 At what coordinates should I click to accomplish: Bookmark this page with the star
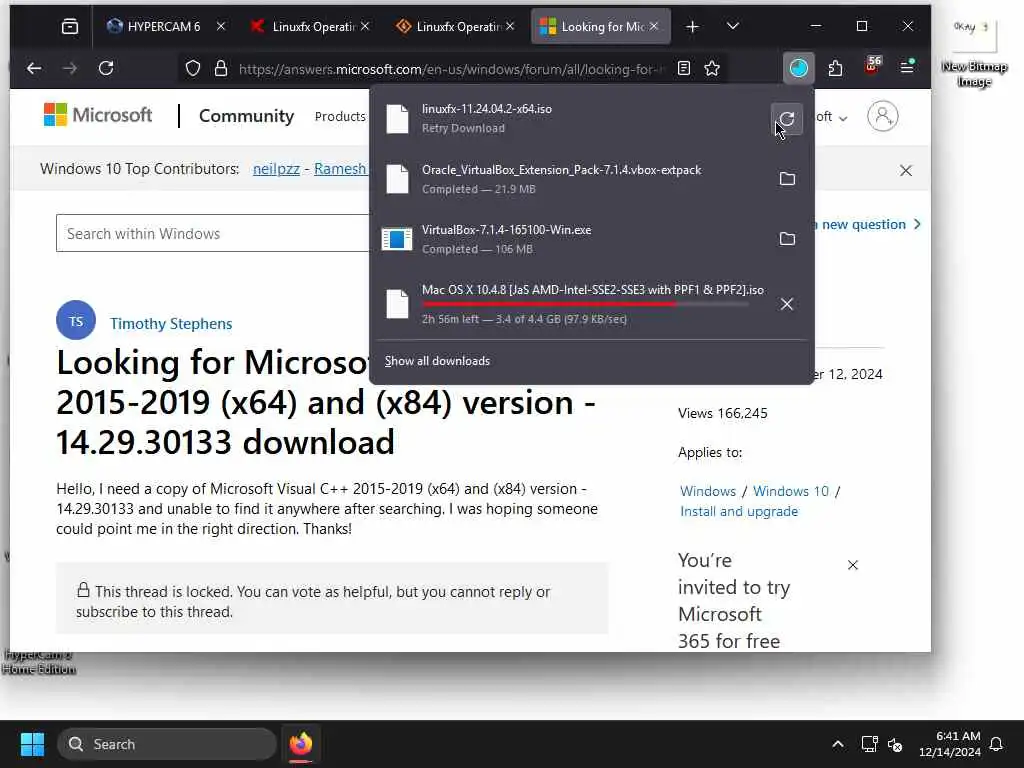point(712,68)
